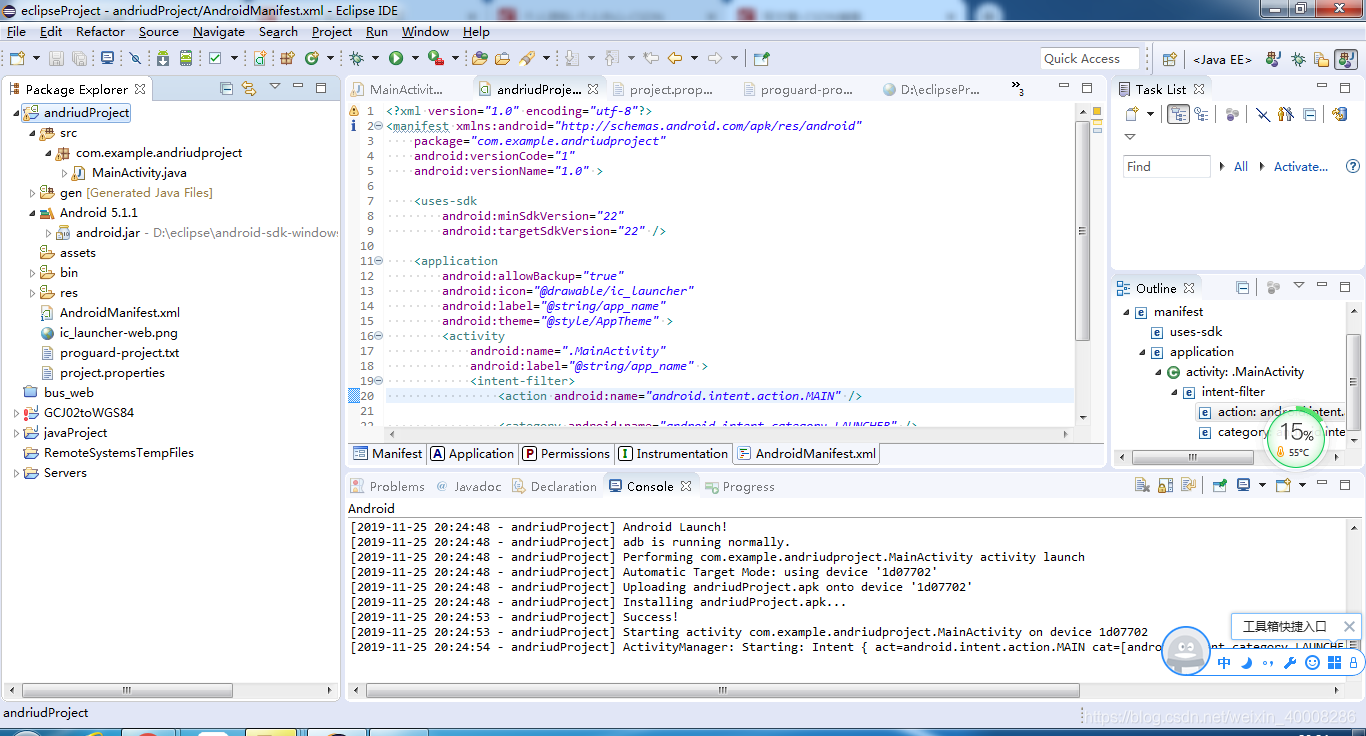Click the Open Task folder icon
Viewport: 1366px width, 736px height.
pos(503,59)
